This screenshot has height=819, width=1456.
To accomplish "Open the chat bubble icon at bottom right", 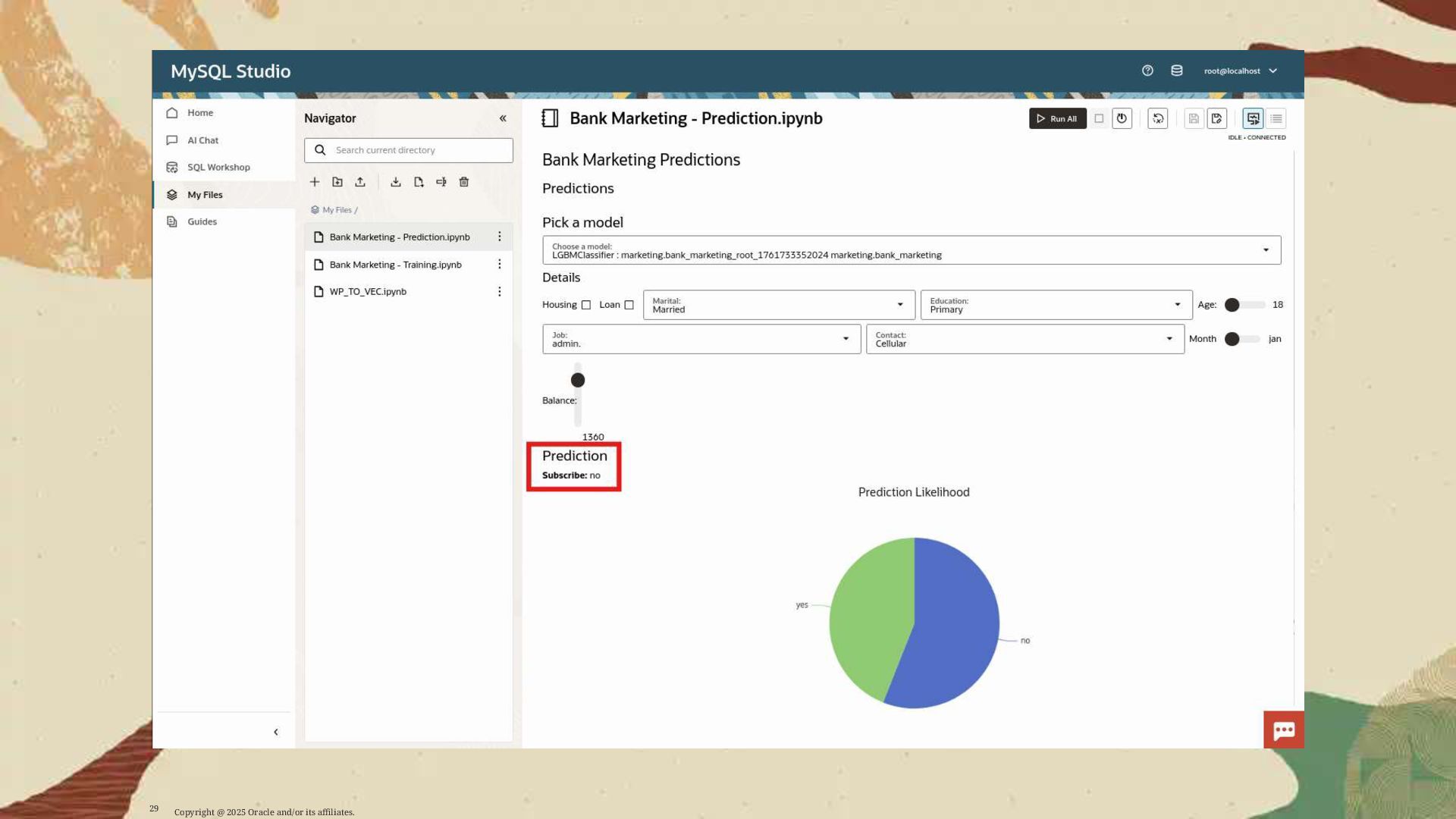I will point(1283,730).
